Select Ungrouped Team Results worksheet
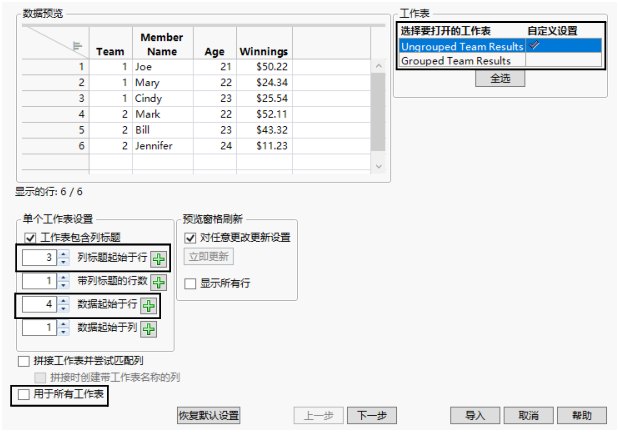 (462, 46)
